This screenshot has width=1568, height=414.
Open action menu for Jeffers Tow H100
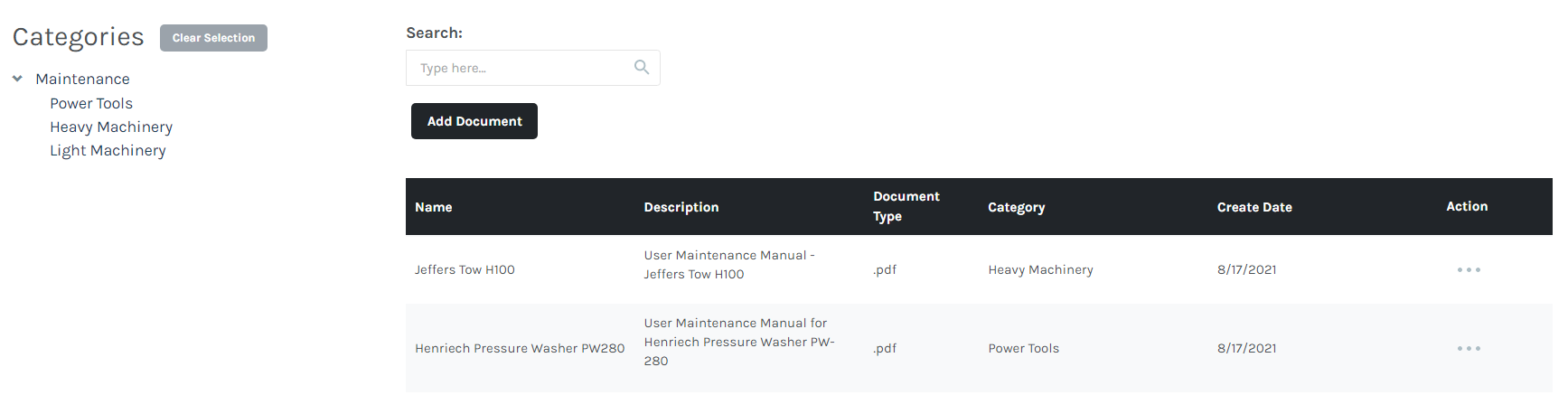coord(1468,270)
